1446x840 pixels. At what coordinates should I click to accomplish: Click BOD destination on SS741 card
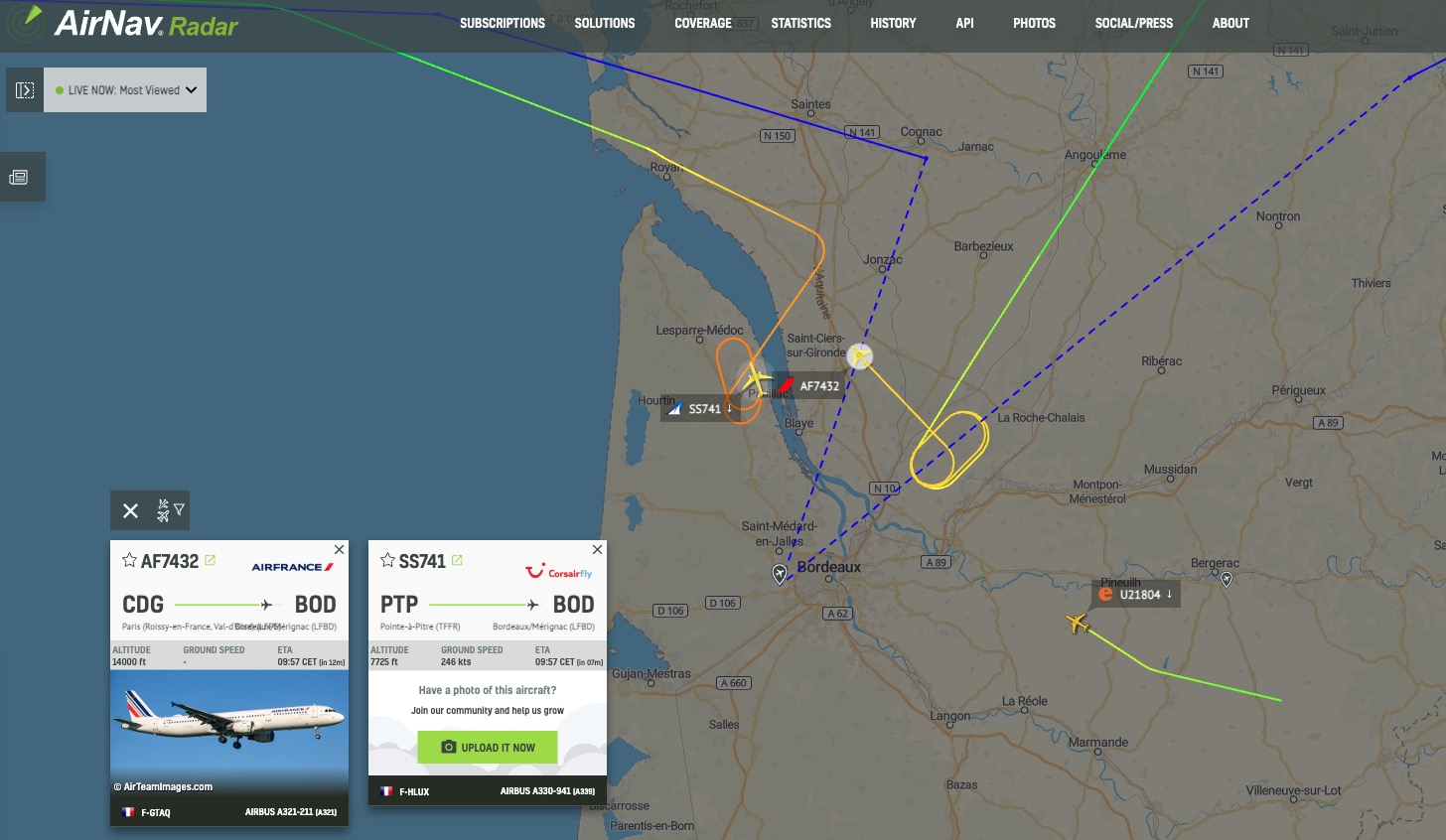(x=574, y=605)
